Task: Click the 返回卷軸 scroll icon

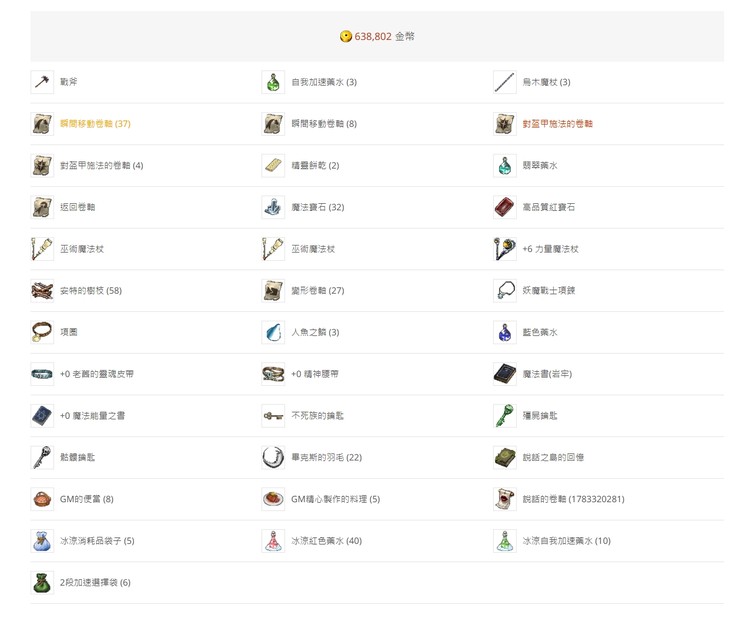Action: click(42, 207)
